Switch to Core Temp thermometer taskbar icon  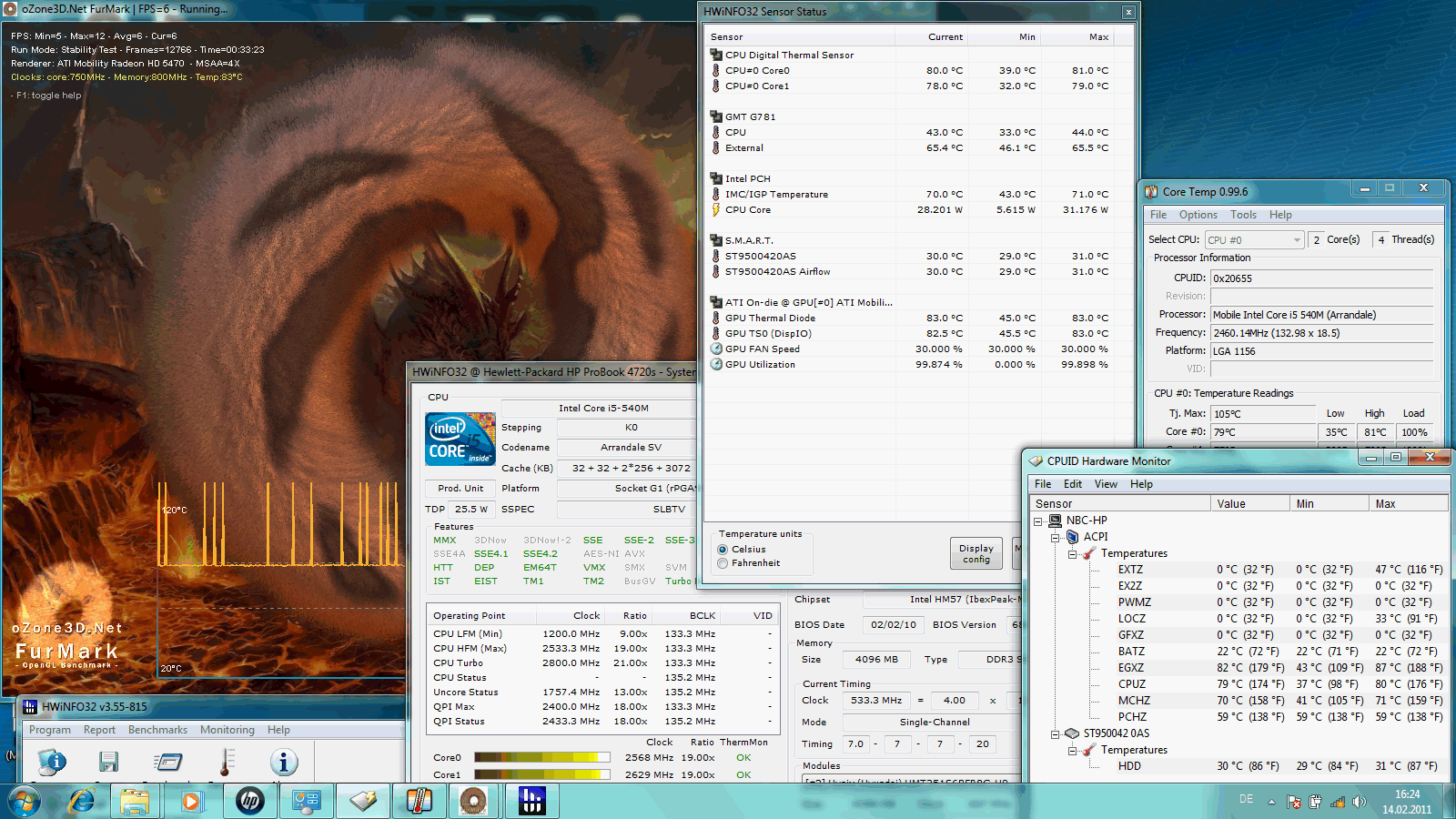click(419, 802)
